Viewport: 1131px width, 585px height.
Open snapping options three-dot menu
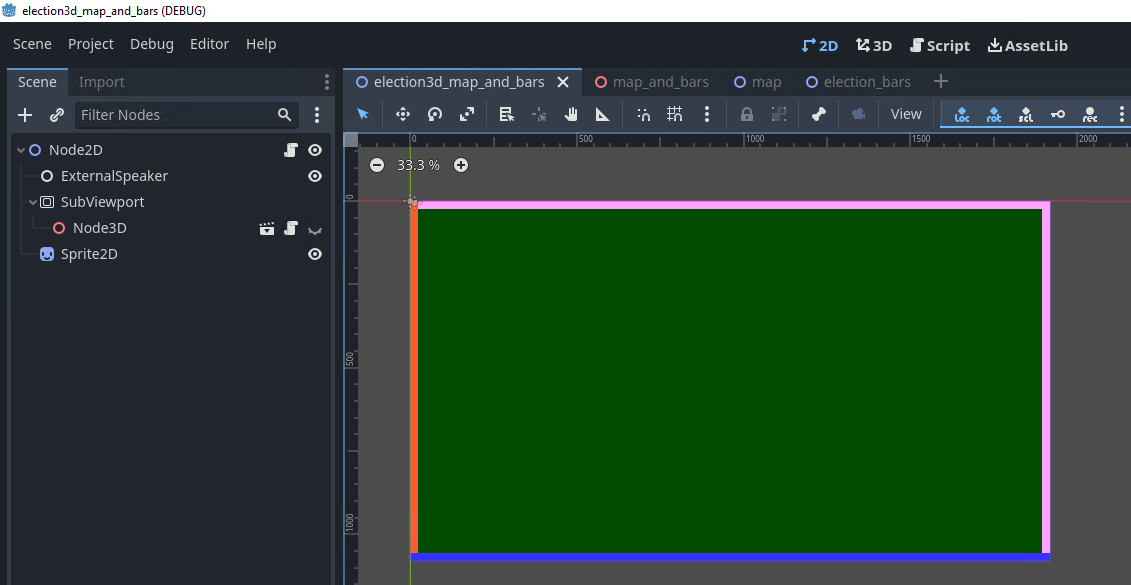(707, 114)
